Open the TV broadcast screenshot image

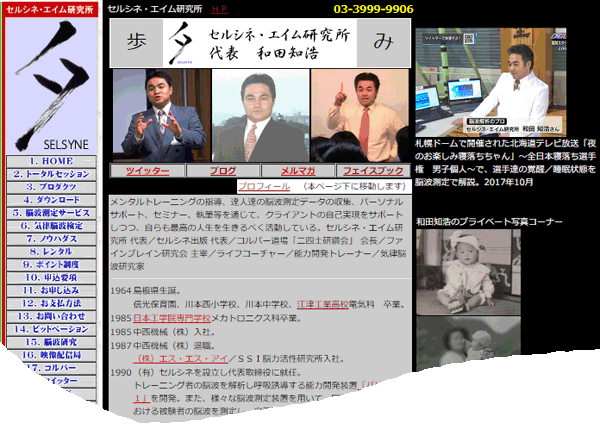pos(491,82)
